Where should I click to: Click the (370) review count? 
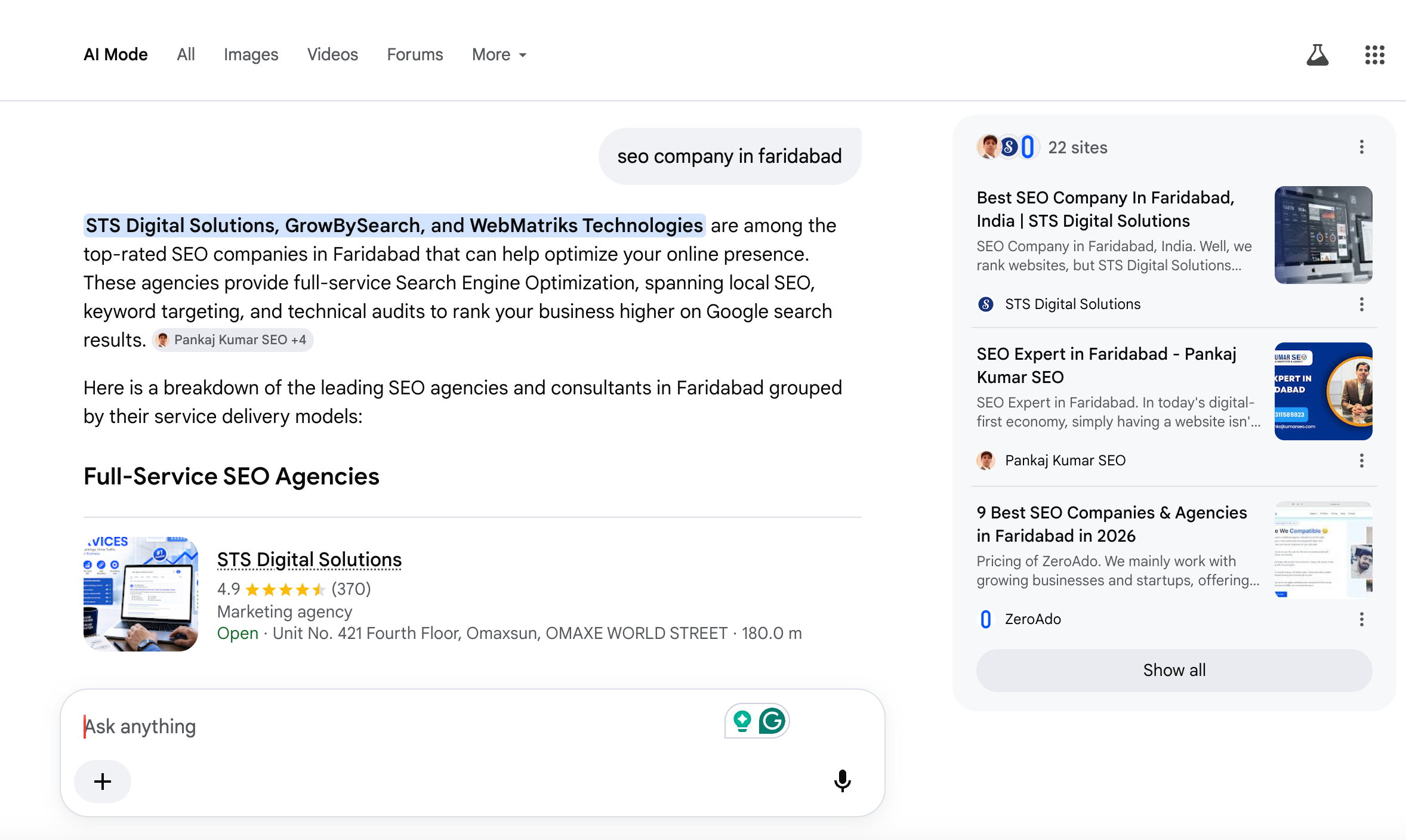click(351, 589)
